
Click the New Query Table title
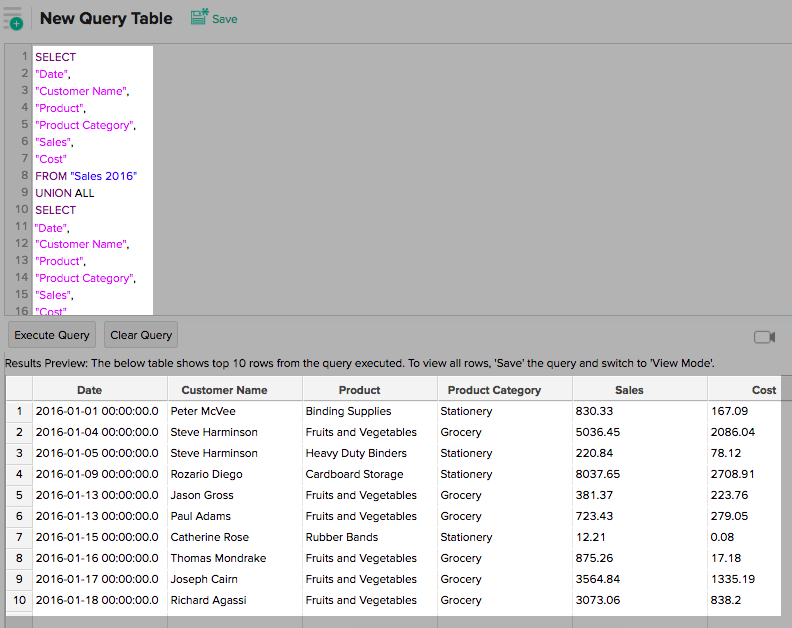tap(106, 19)
